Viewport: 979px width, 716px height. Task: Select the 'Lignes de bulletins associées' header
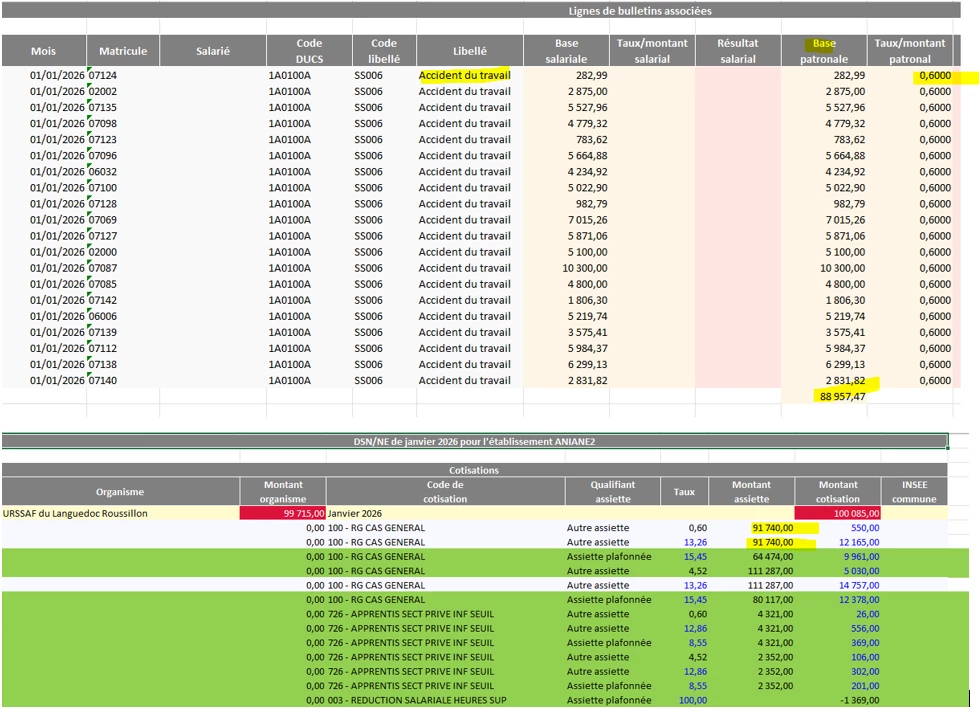pos(639,11)
